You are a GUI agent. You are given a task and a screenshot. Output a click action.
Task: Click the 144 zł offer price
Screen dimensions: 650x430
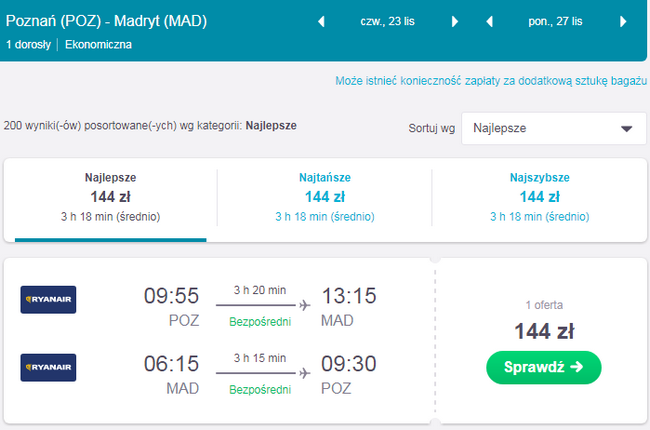pyautogui.click(x=543, y=331)
